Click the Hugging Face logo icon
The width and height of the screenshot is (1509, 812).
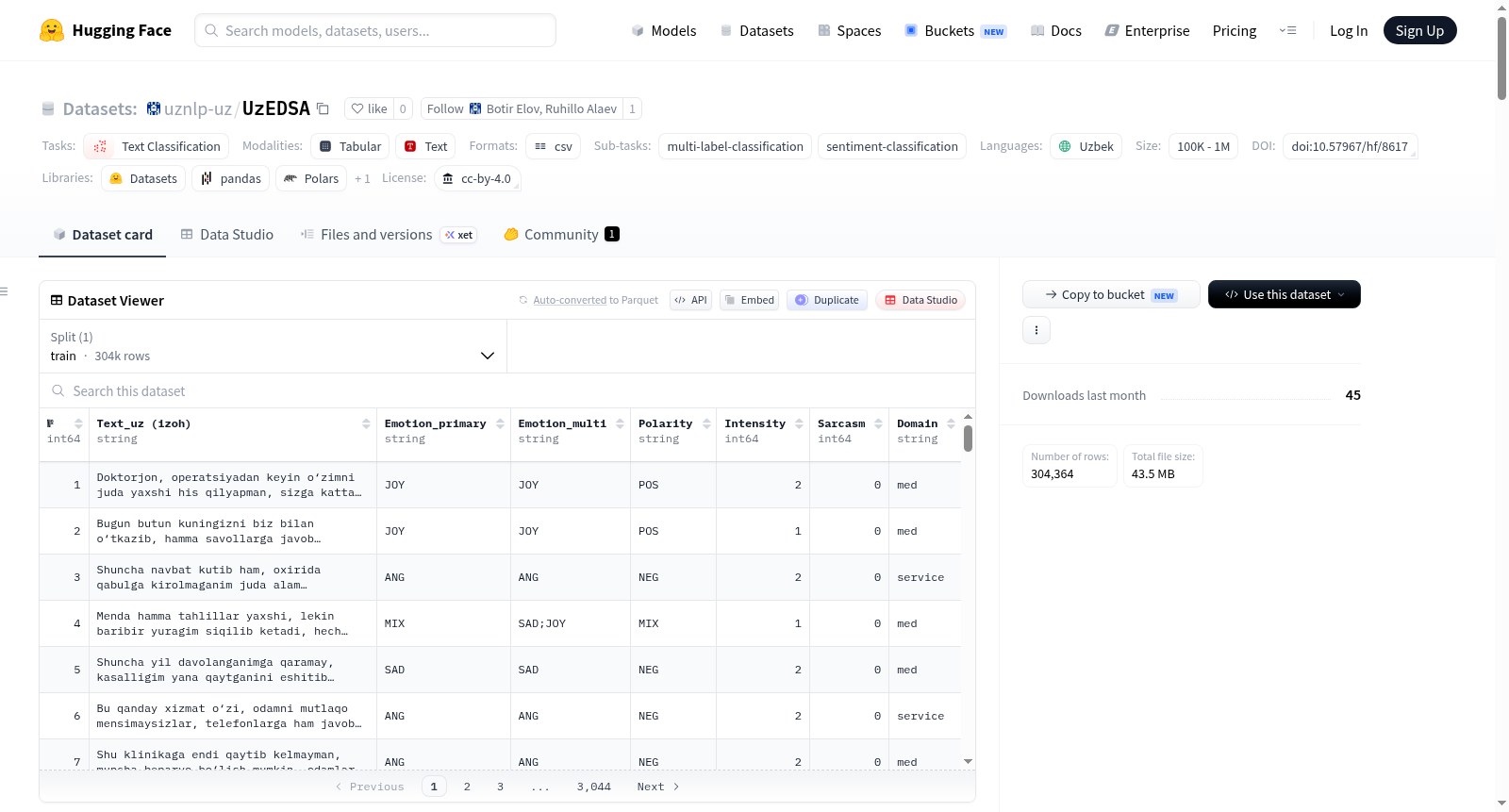(52, 30)
